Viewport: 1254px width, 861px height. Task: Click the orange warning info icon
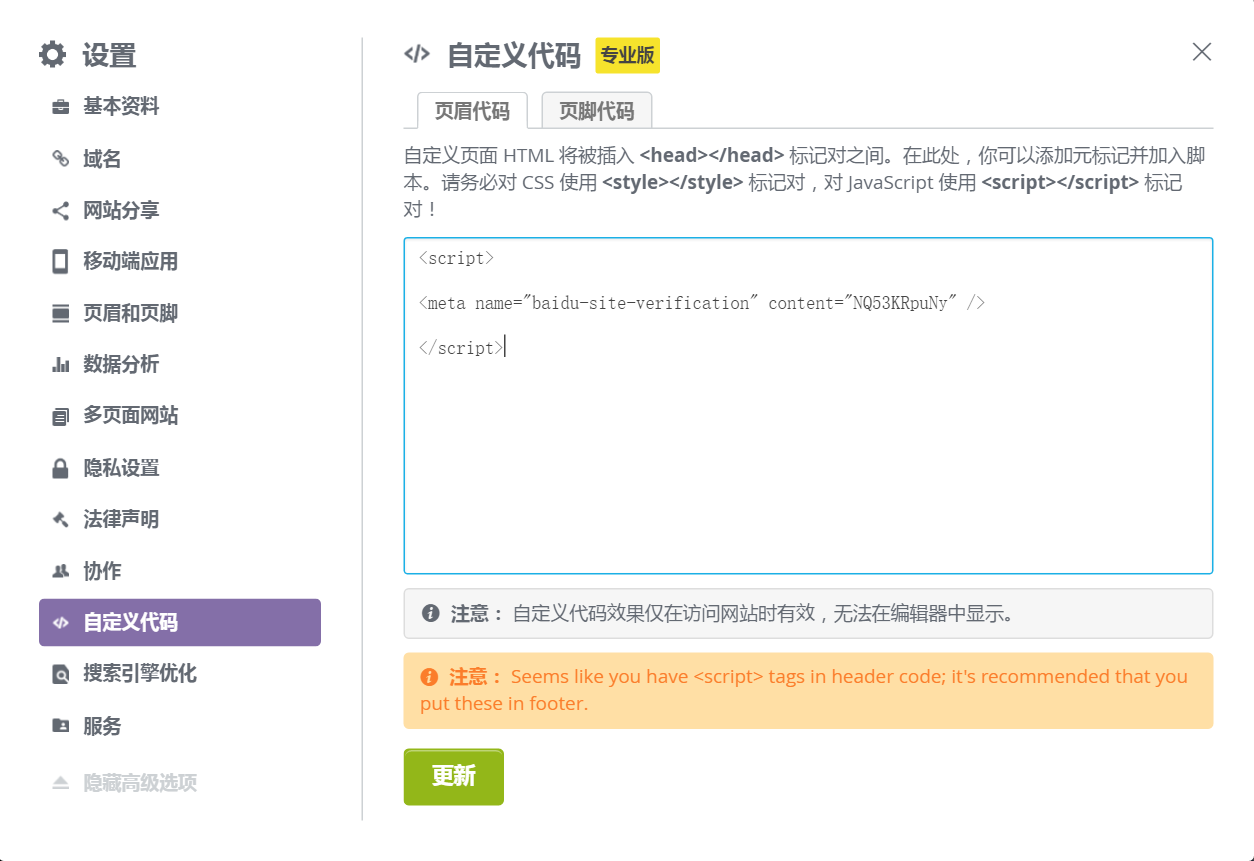coord(430,677)
